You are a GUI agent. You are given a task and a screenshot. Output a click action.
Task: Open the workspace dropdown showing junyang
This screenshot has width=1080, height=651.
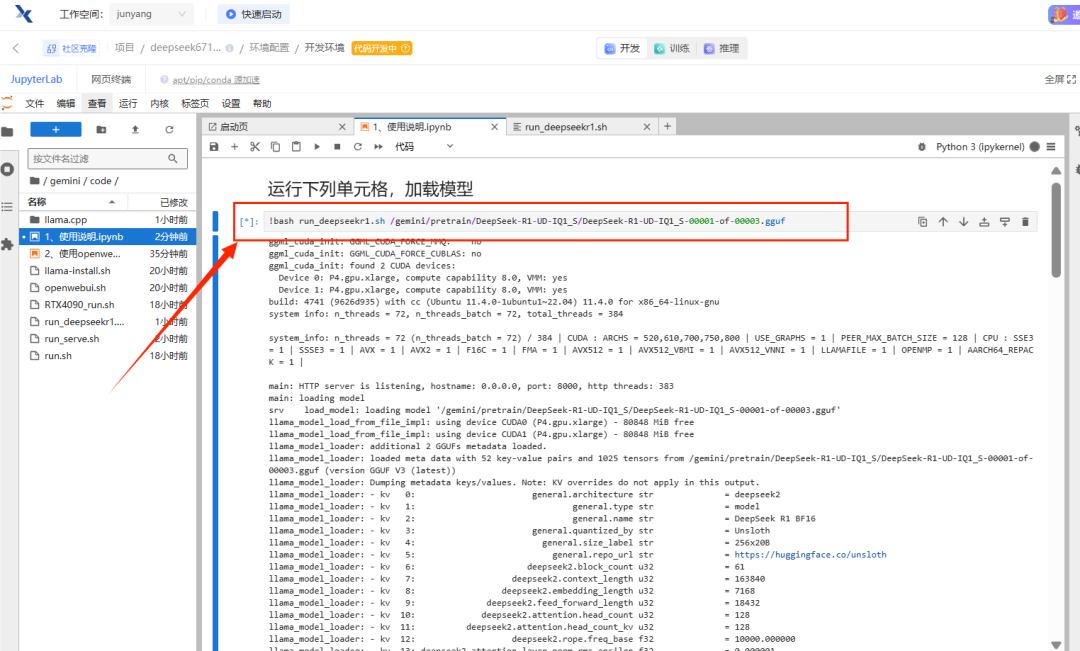[x=151, y=14]
